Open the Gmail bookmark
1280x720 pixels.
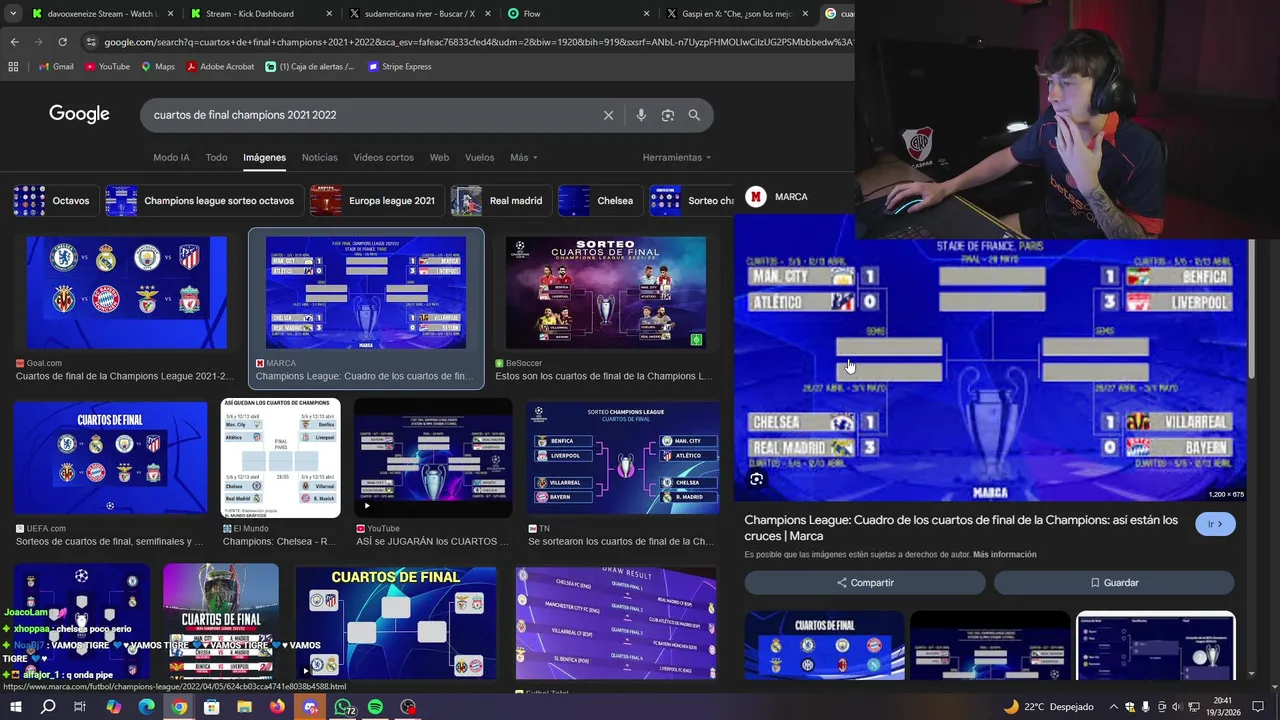coord(55,67)
